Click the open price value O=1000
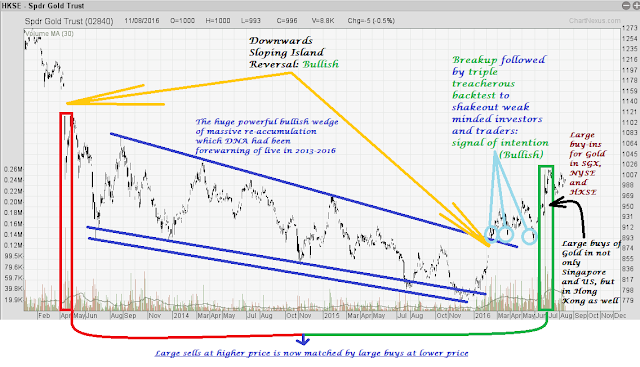The width and height of the screenshot is (640, 367). pyautogui.click(x=182, y=20)
